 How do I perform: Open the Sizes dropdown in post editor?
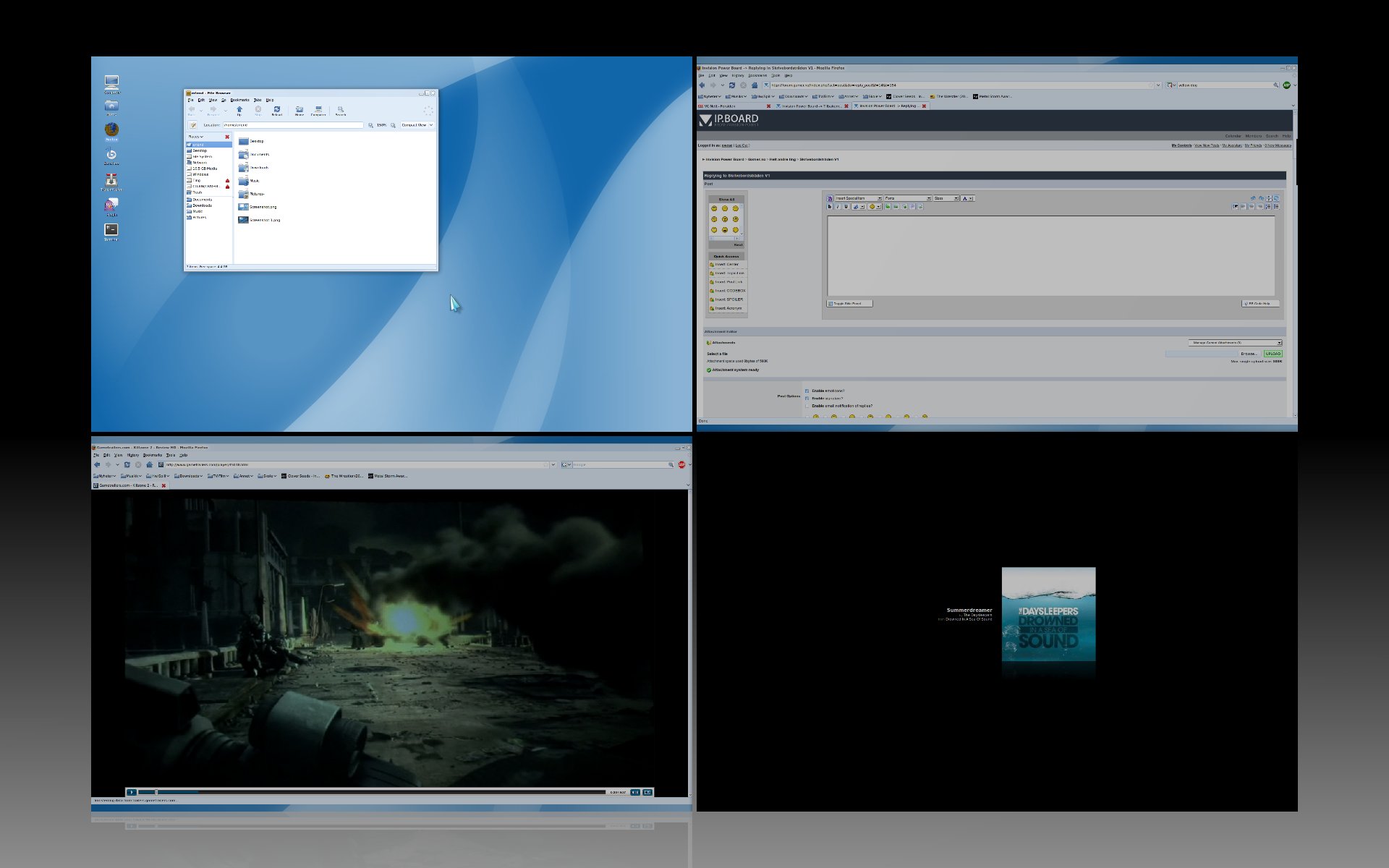[x=946, y=198]
